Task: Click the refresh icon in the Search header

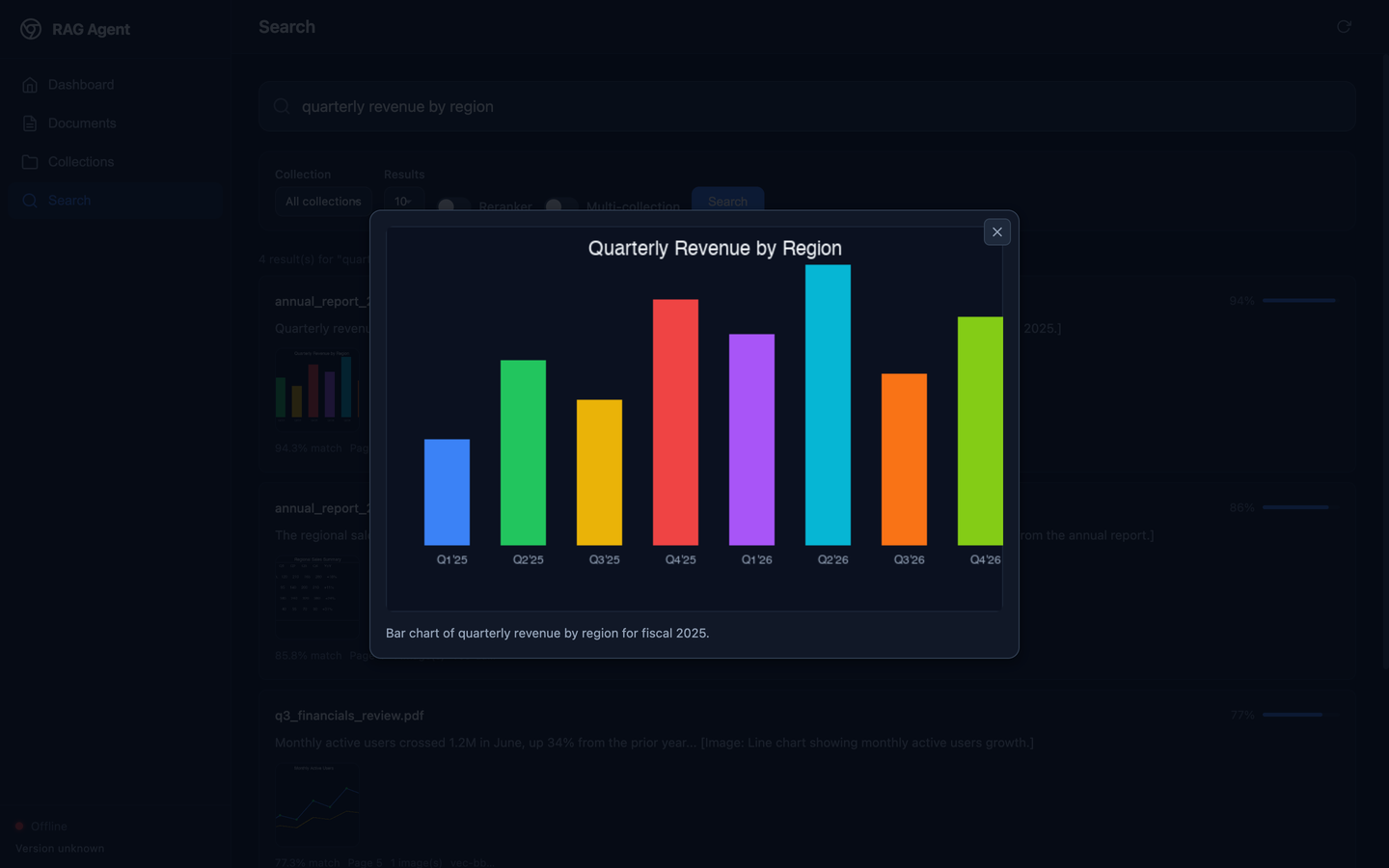Action: (x=1344, y=27)
